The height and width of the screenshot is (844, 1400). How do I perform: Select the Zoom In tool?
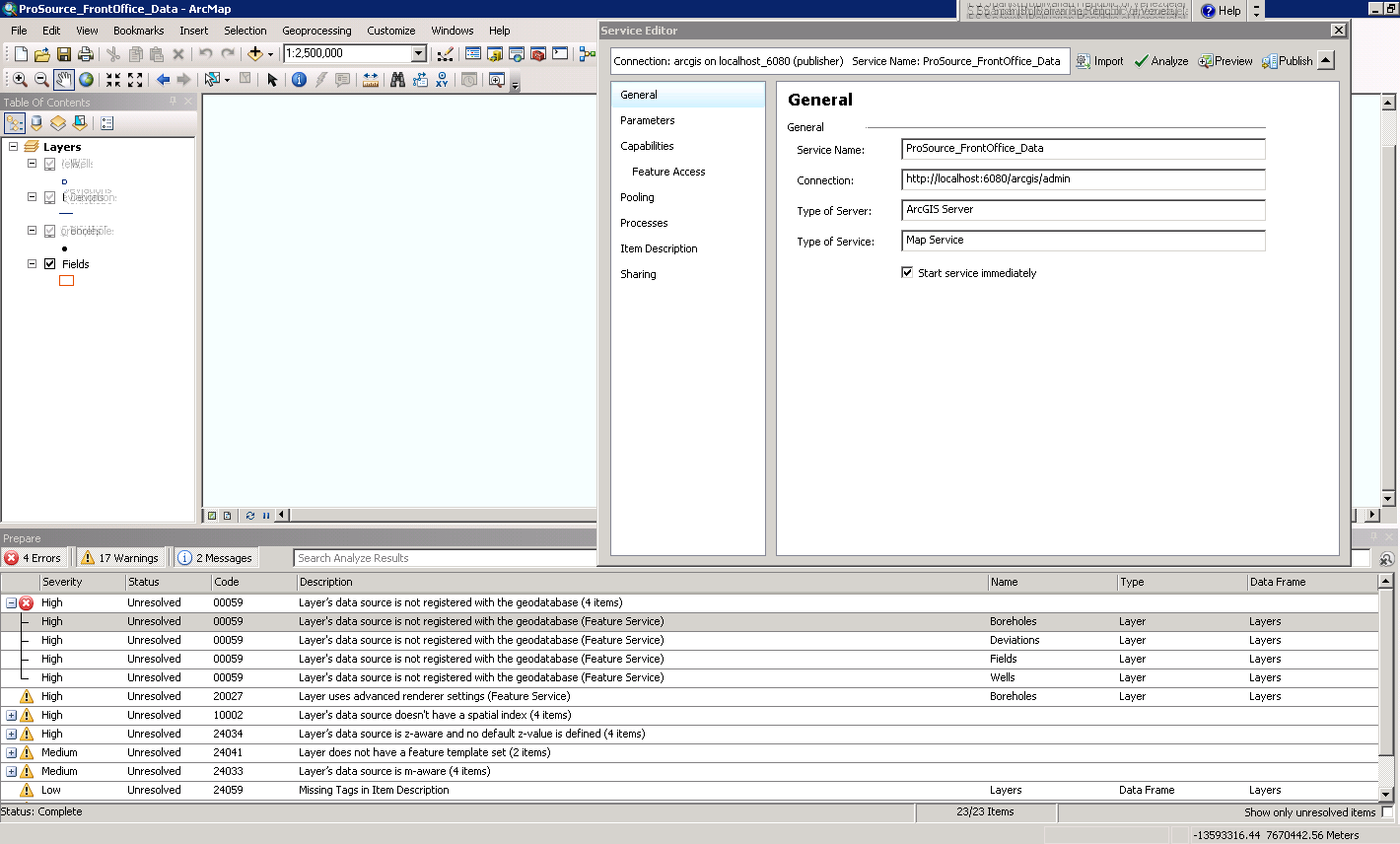20,80
